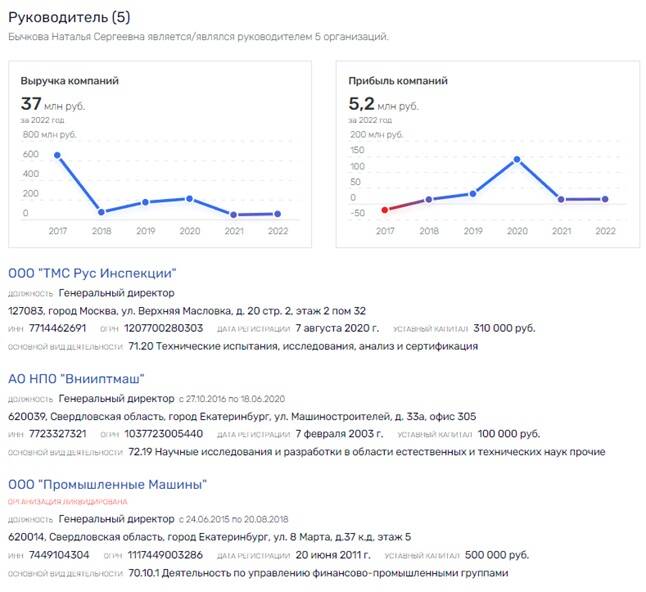Click the 2020 data point on revenue chart
Viewport: 646px width, 592px height.
click(x=190, y=198)
